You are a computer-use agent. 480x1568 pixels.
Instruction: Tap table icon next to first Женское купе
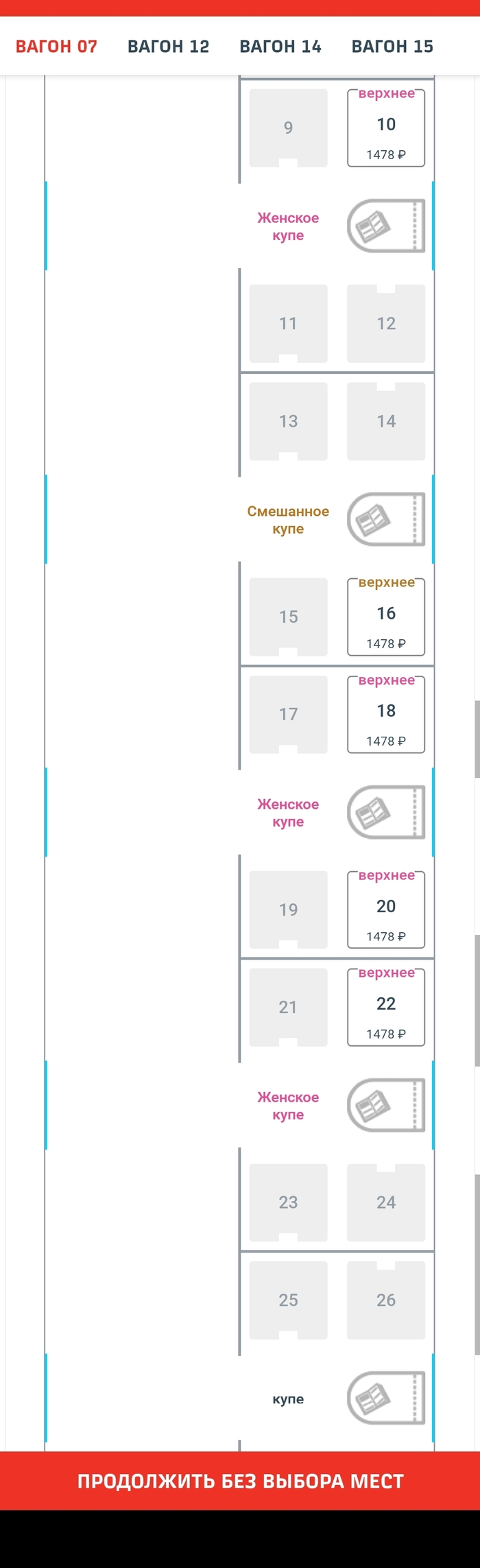[x=386, y=226]
